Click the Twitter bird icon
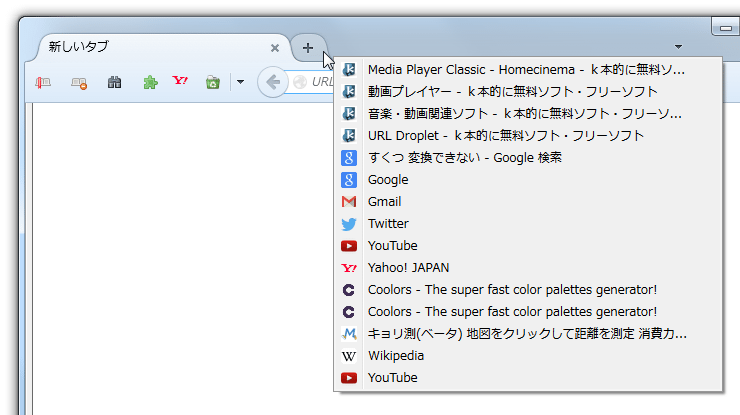Image resolution: width=740 pixels, height=415 pixels. (349, 224)
